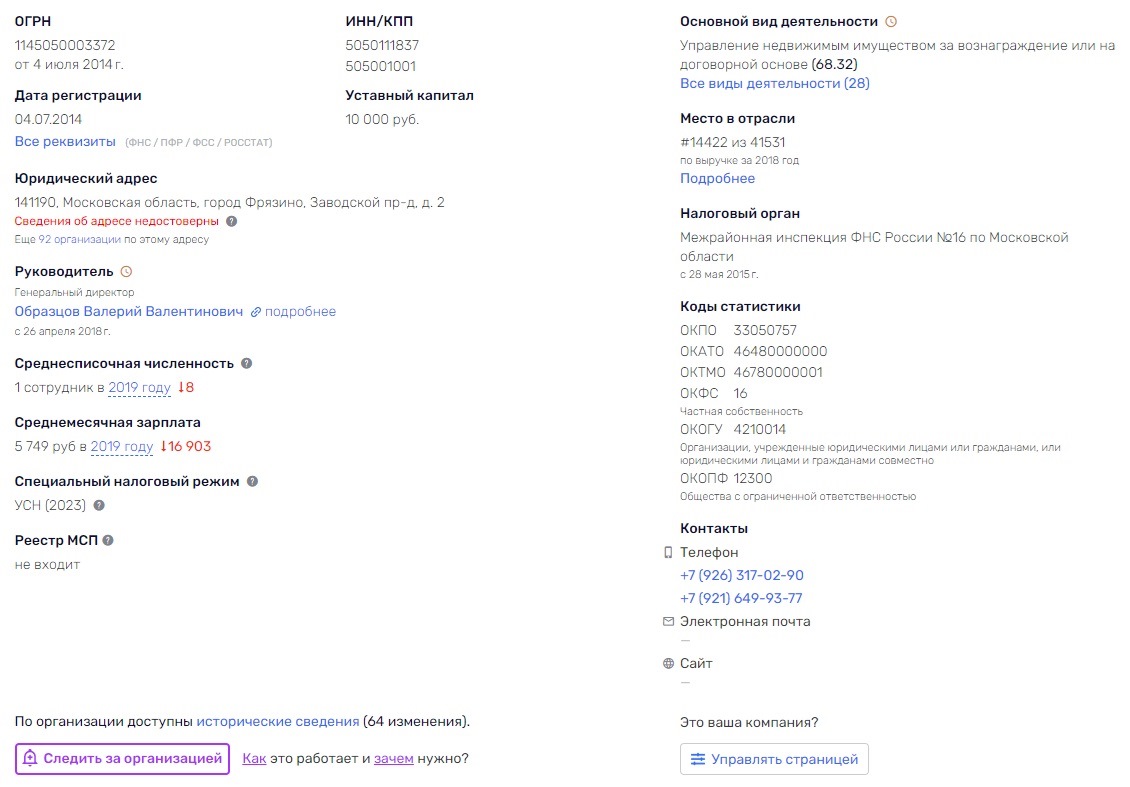
Task: Show Все виды деятельности (28)
Action: click(775, 83)
